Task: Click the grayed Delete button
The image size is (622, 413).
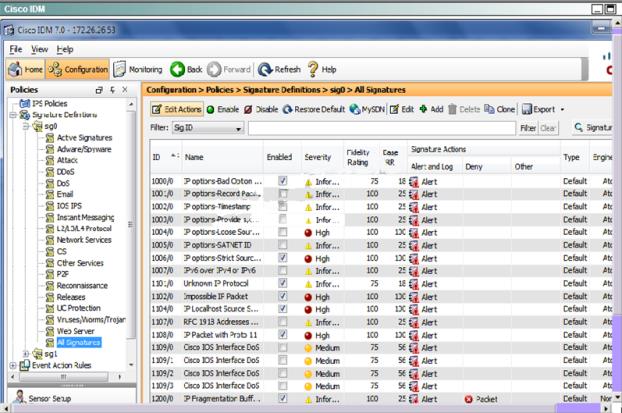Action: pyautogui.click(x=464, y=109)
